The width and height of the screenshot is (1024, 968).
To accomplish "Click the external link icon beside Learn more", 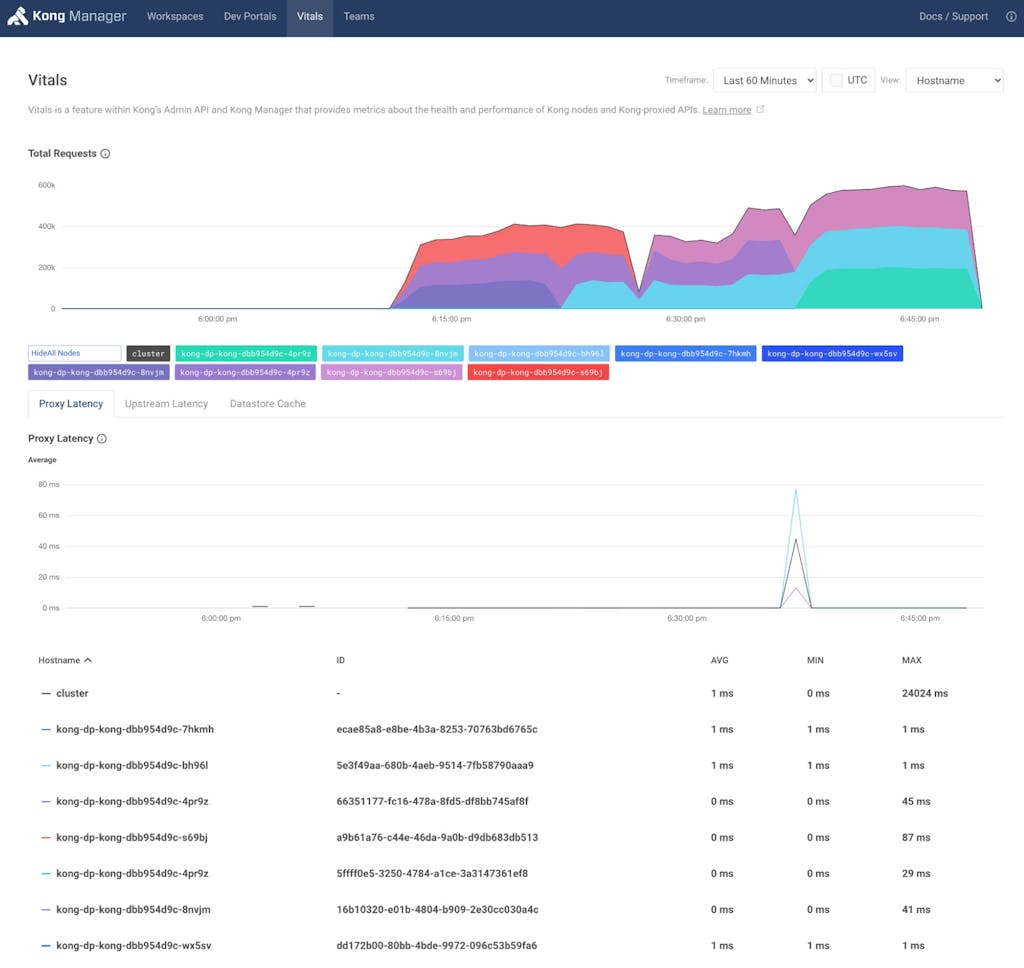I will [x=760, y=110].
